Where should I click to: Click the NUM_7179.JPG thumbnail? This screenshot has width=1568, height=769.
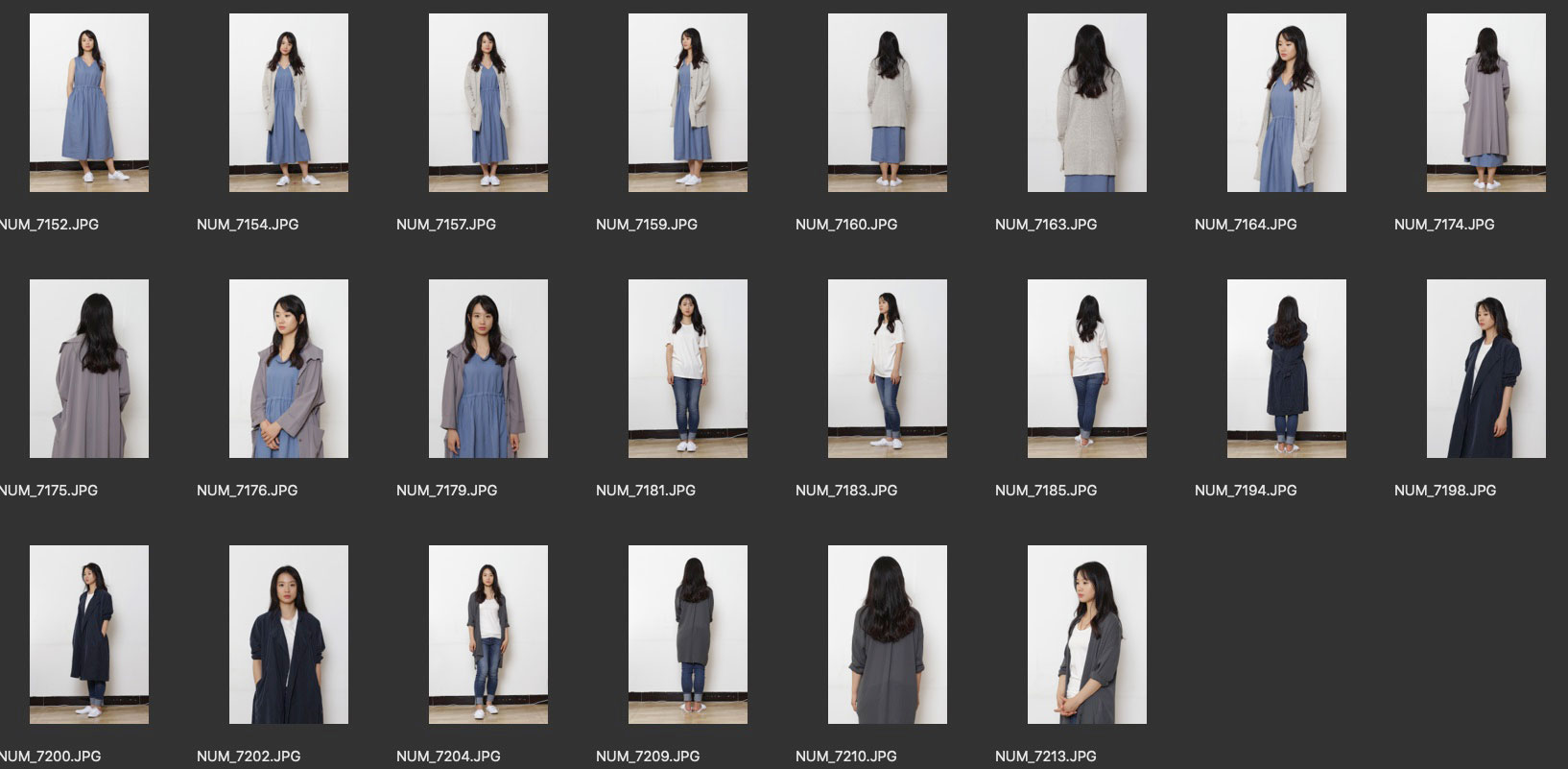488,369
